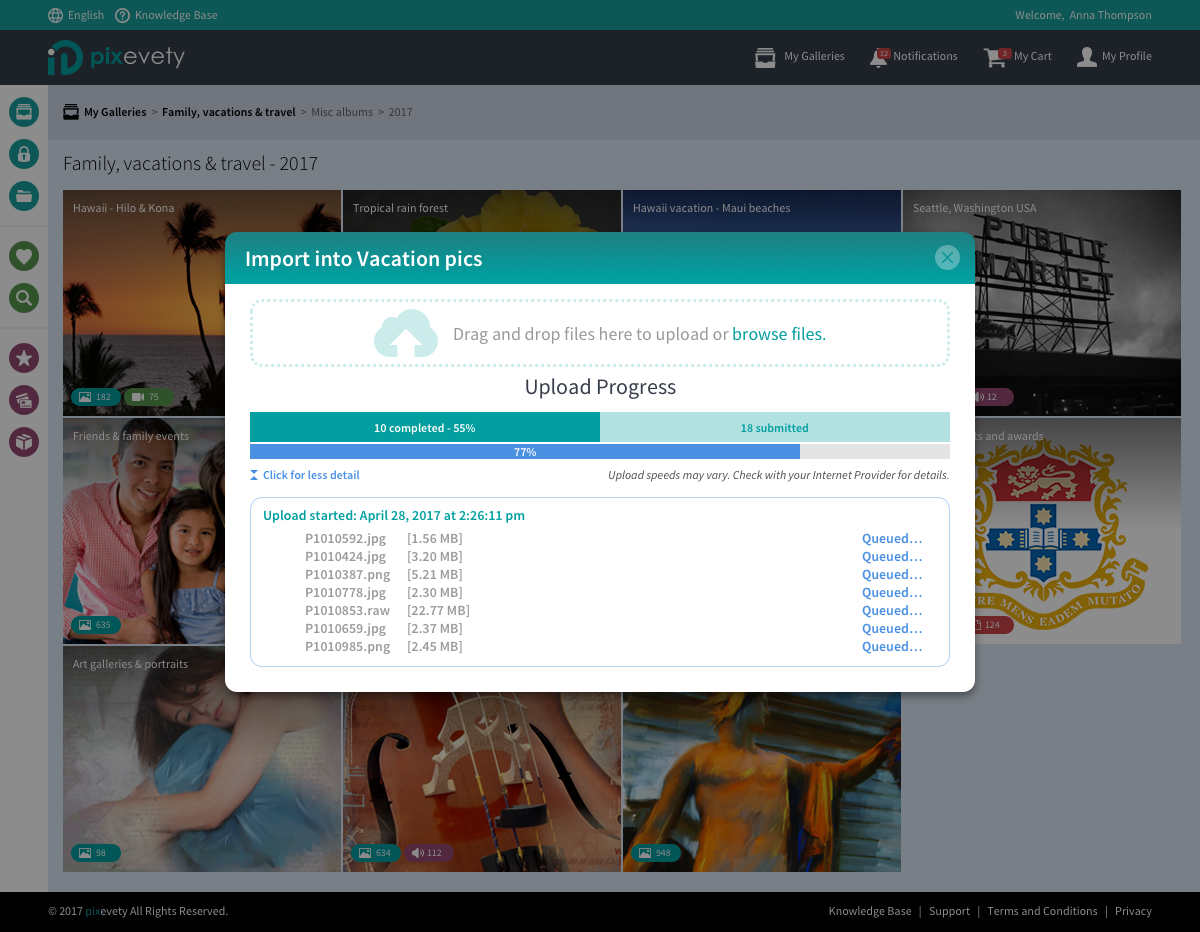This screenshot has width=1200, height=932.
Task: Click the browse files link
Action: coord(779,334)
